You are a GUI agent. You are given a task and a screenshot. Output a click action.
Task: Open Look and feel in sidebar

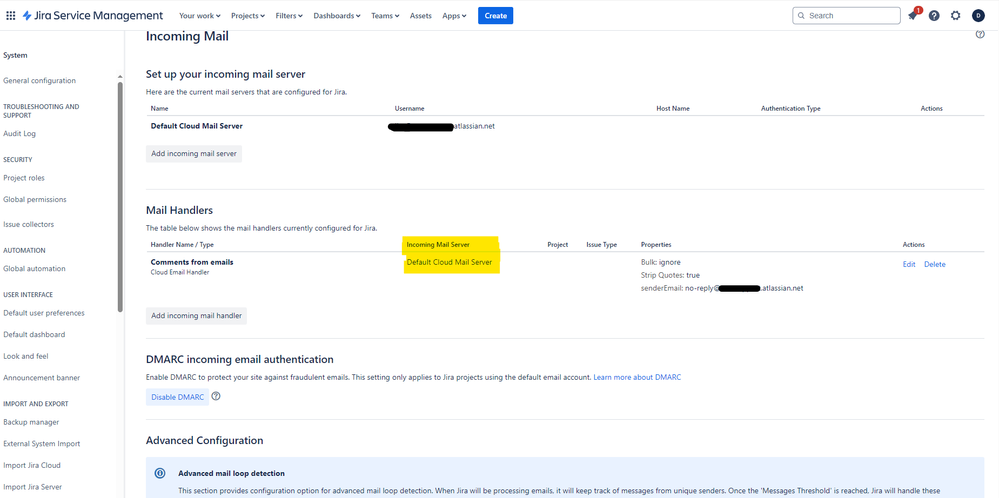coord(25,357)
